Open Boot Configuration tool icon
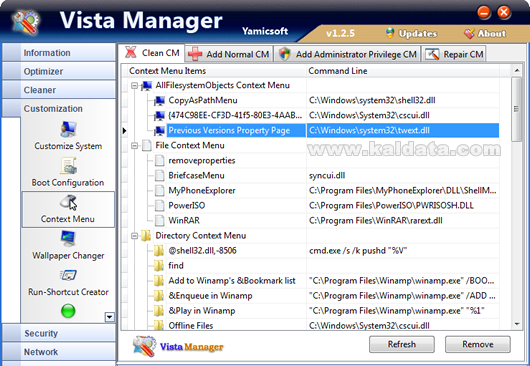The width and height of the screenshot is (530, 366). click(68, 166)
